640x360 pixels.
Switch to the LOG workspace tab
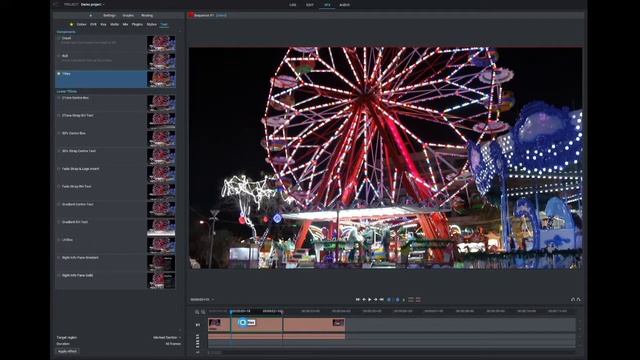coord(293,5)
